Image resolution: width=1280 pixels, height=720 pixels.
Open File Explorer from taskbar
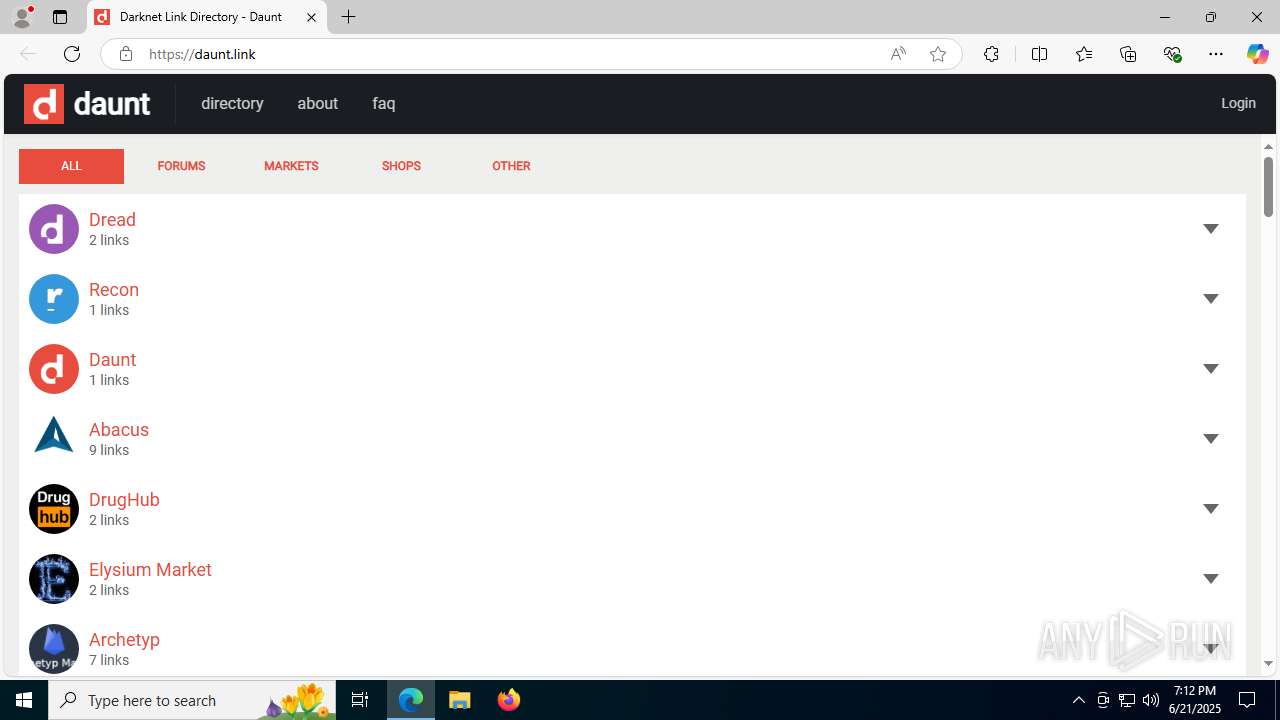(x=460, y=700)
